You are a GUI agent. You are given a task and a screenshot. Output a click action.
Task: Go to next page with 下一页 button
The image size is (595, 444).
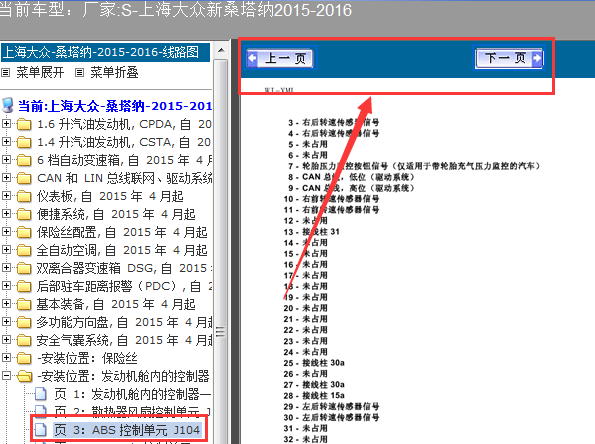pyautogui.click(x=509, y=58)
